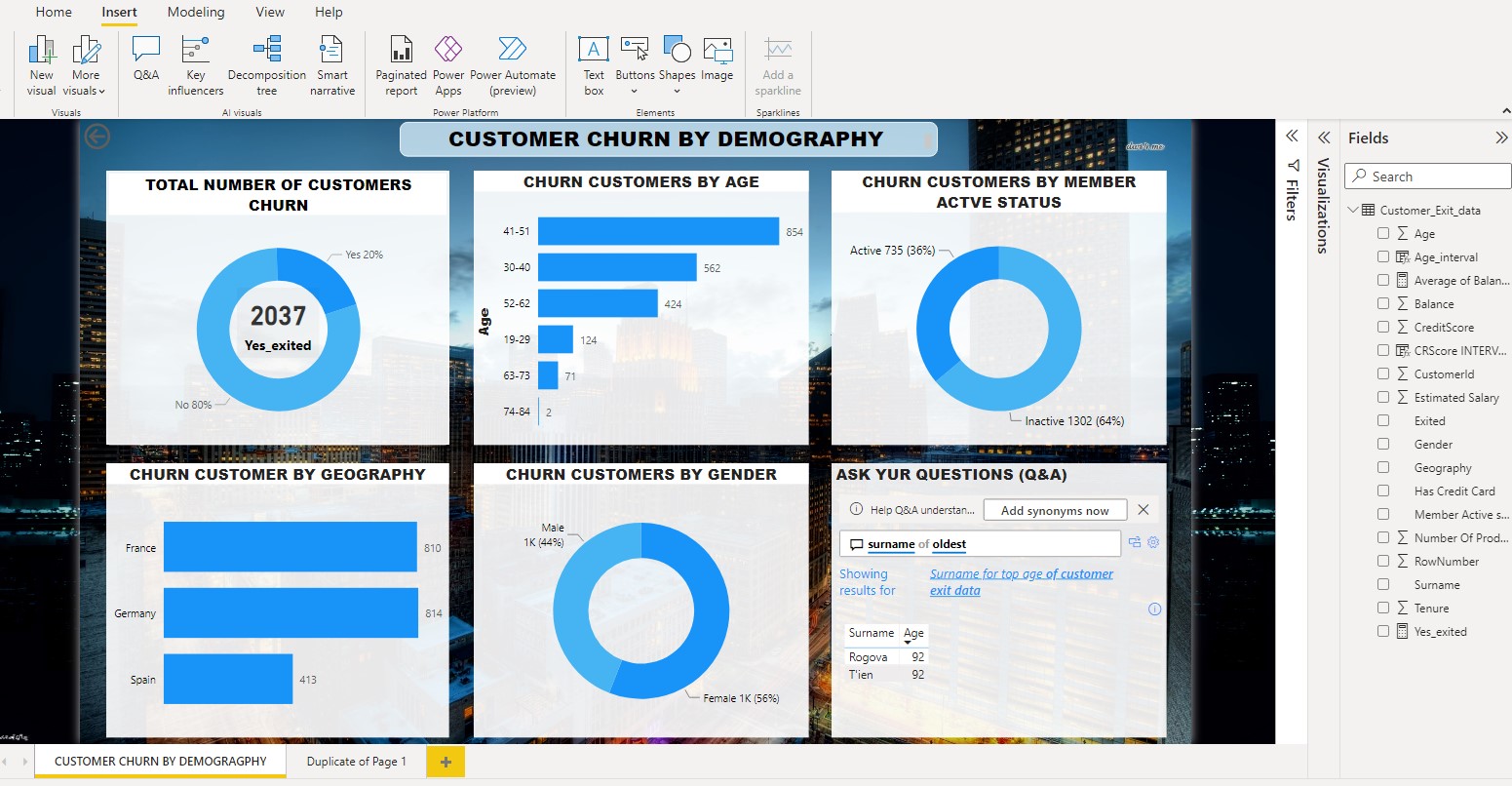
Task: Enable the CreditScore field checkbox
Action: [1383, 327]
